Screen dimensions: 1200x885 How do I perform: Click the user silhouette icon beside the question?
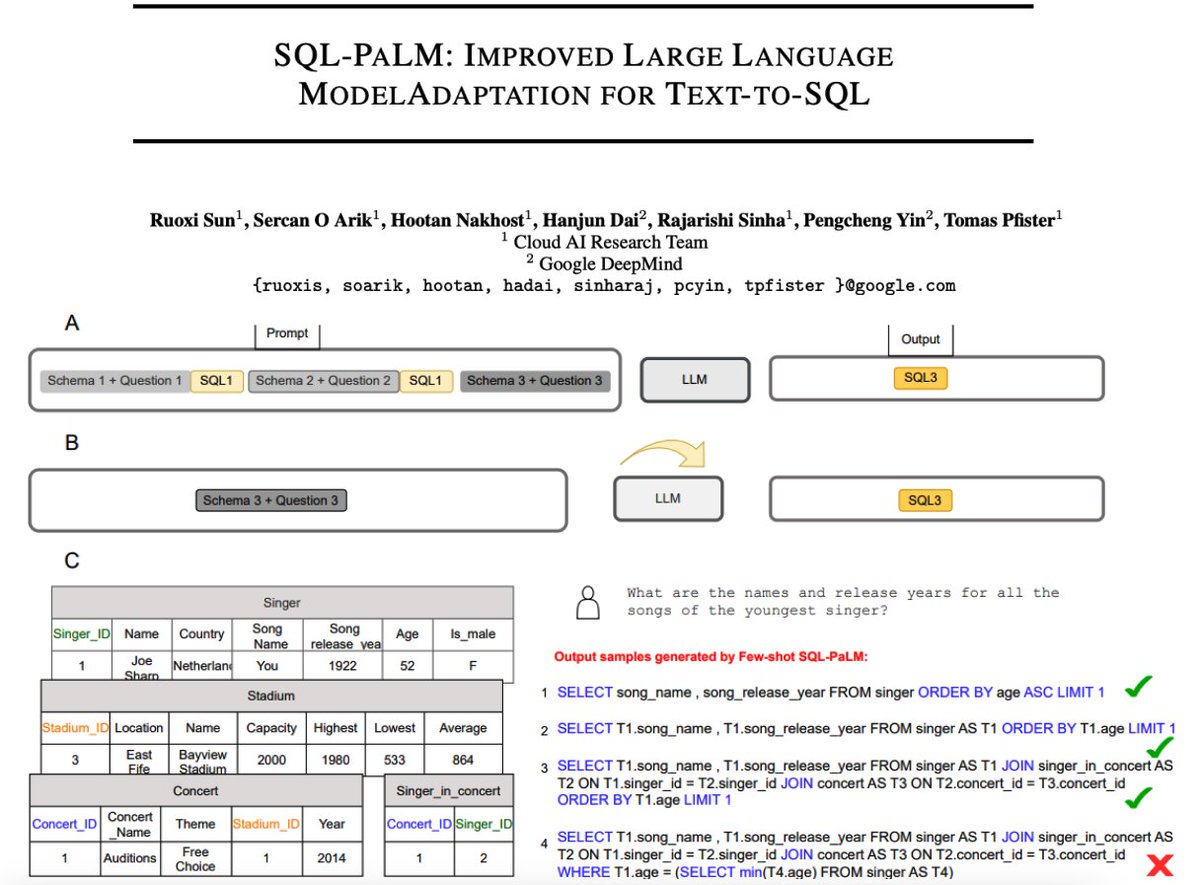point(589,602)
